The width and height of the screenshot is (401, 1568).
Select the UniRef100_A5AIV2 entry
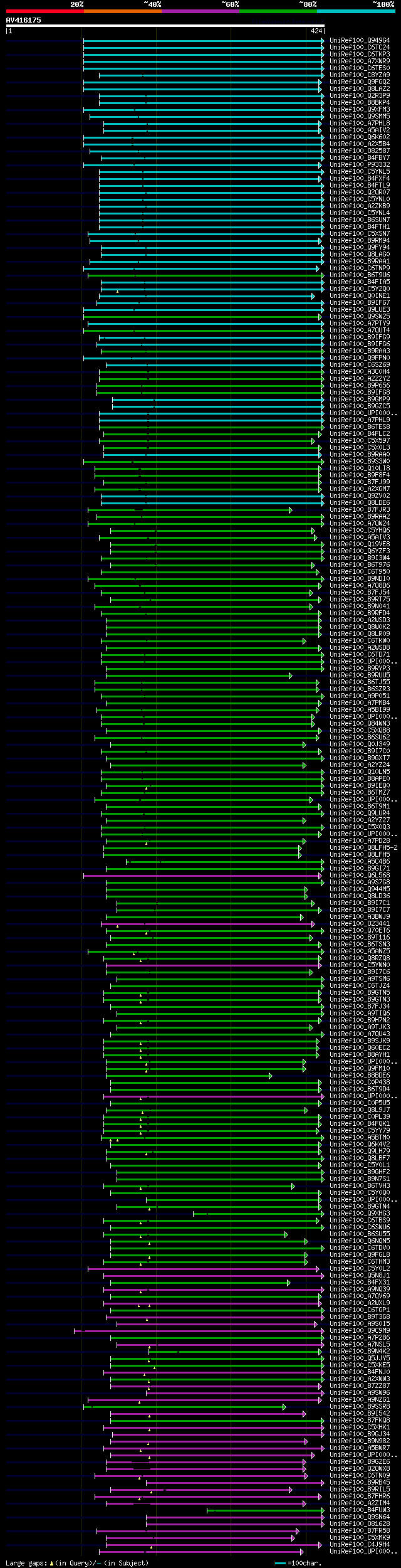pos(360,130)
